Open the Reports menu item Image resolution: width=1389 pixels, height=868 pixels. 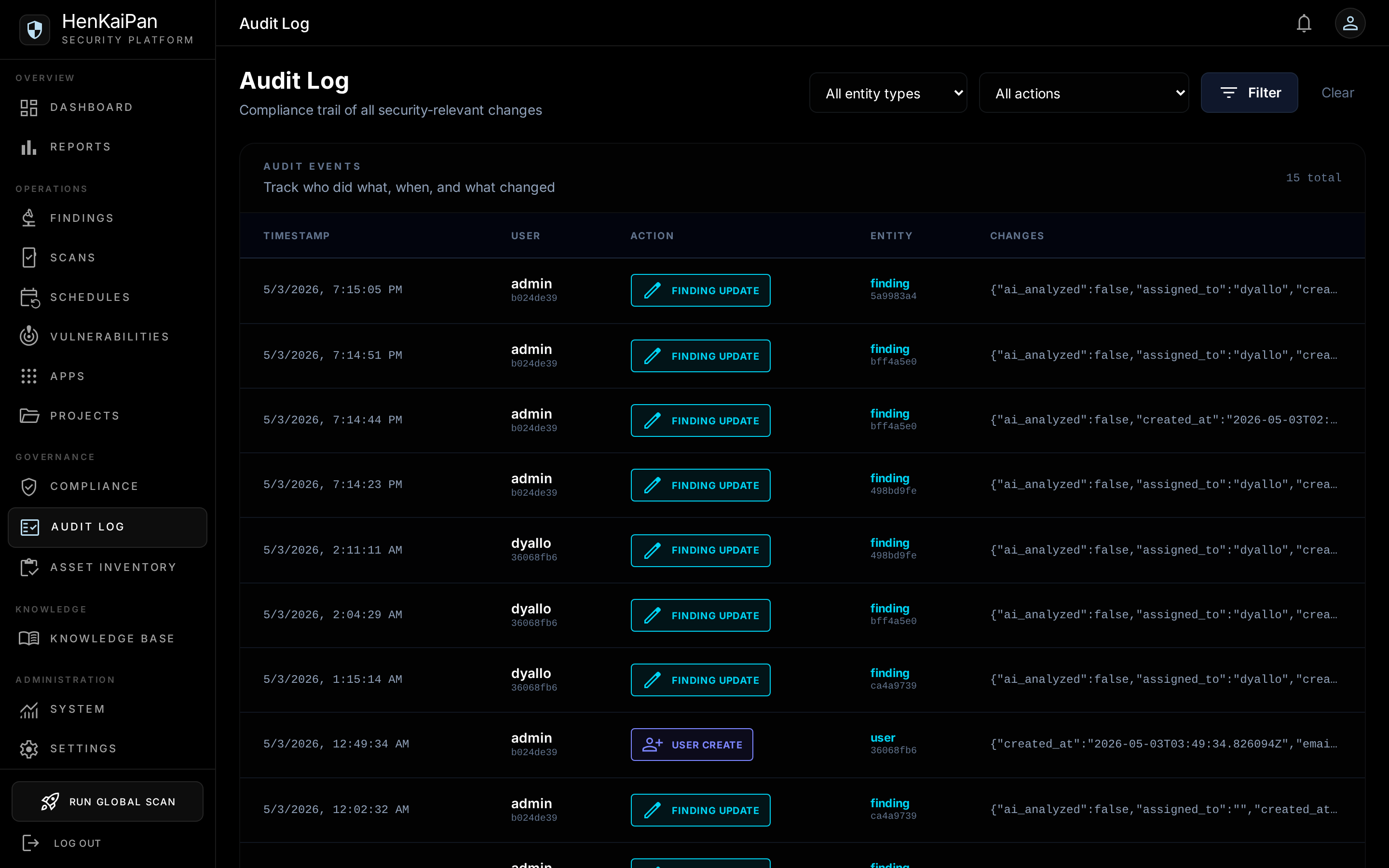(x=108, y=148)
